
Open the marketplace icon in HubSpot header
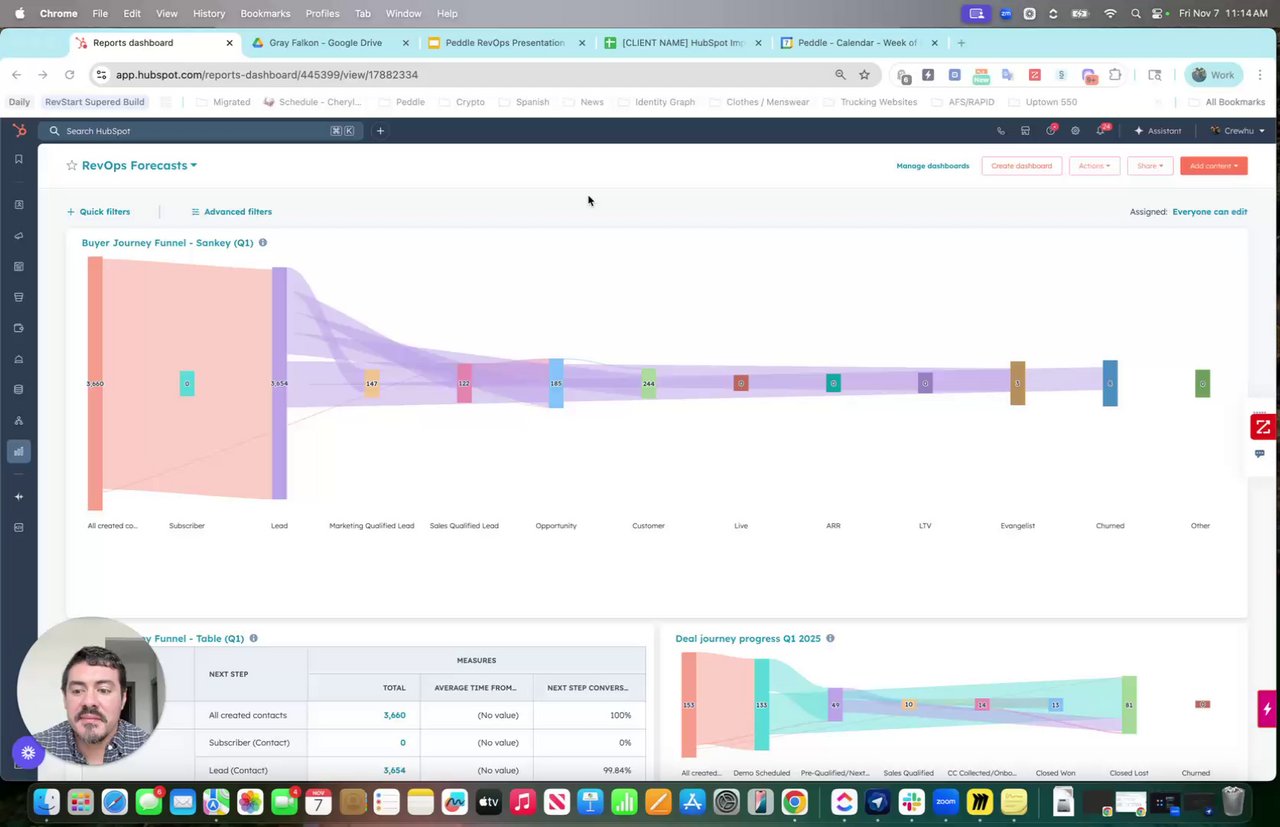(x=1025, y=131)
